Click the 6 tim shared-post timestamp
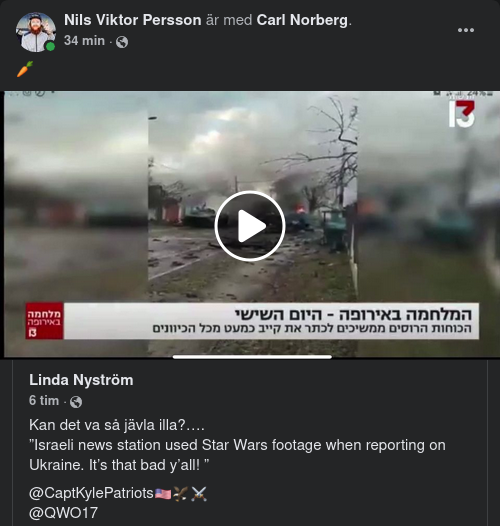Viewport: 500px width, 526px height. [x=44, y=401]
